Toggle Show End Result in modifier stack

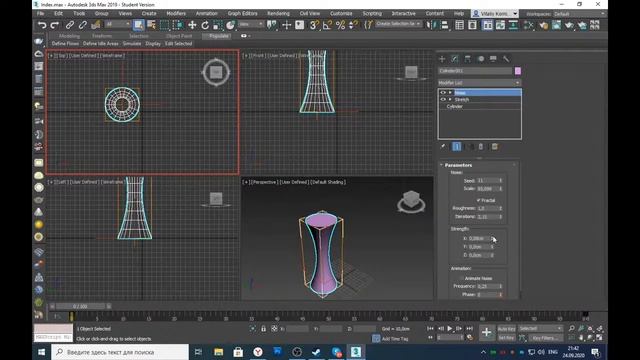pyautogui.click(x=457, y=147)
